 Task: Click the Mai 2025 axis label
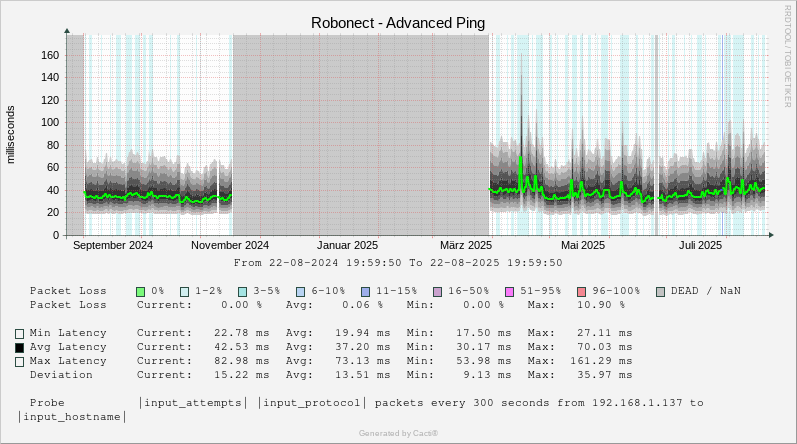tap(583, 245)
